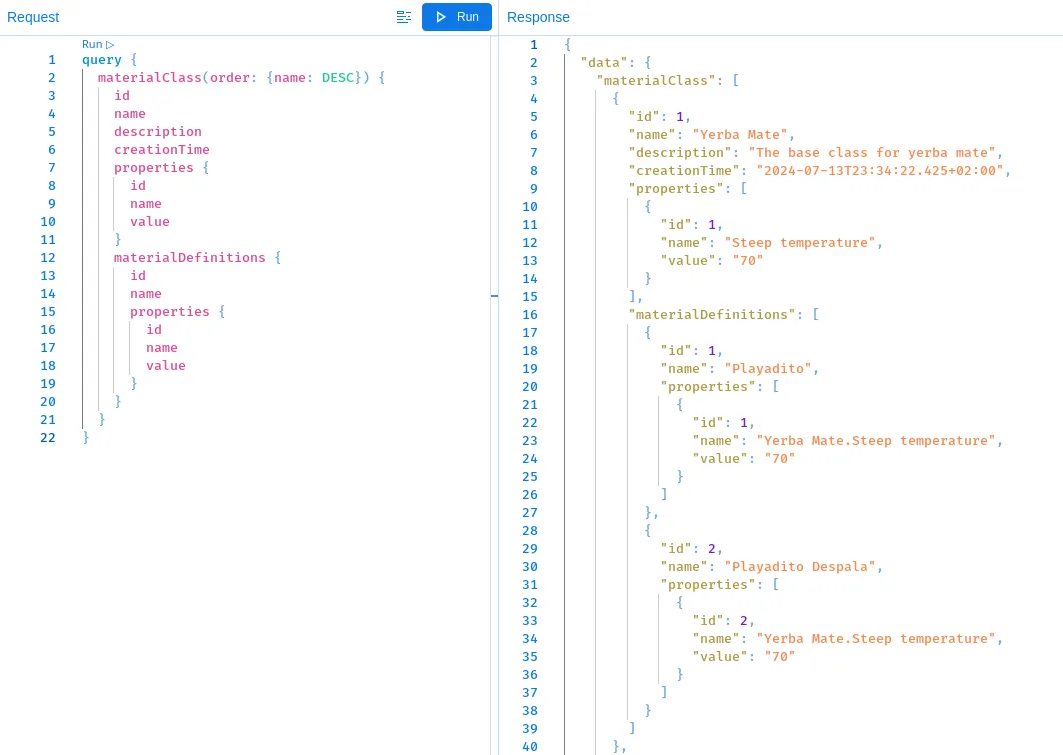Click the value "70" on response line 13
The height and width of the screenshot is (755, 1063).
click(x=748, y=261)
